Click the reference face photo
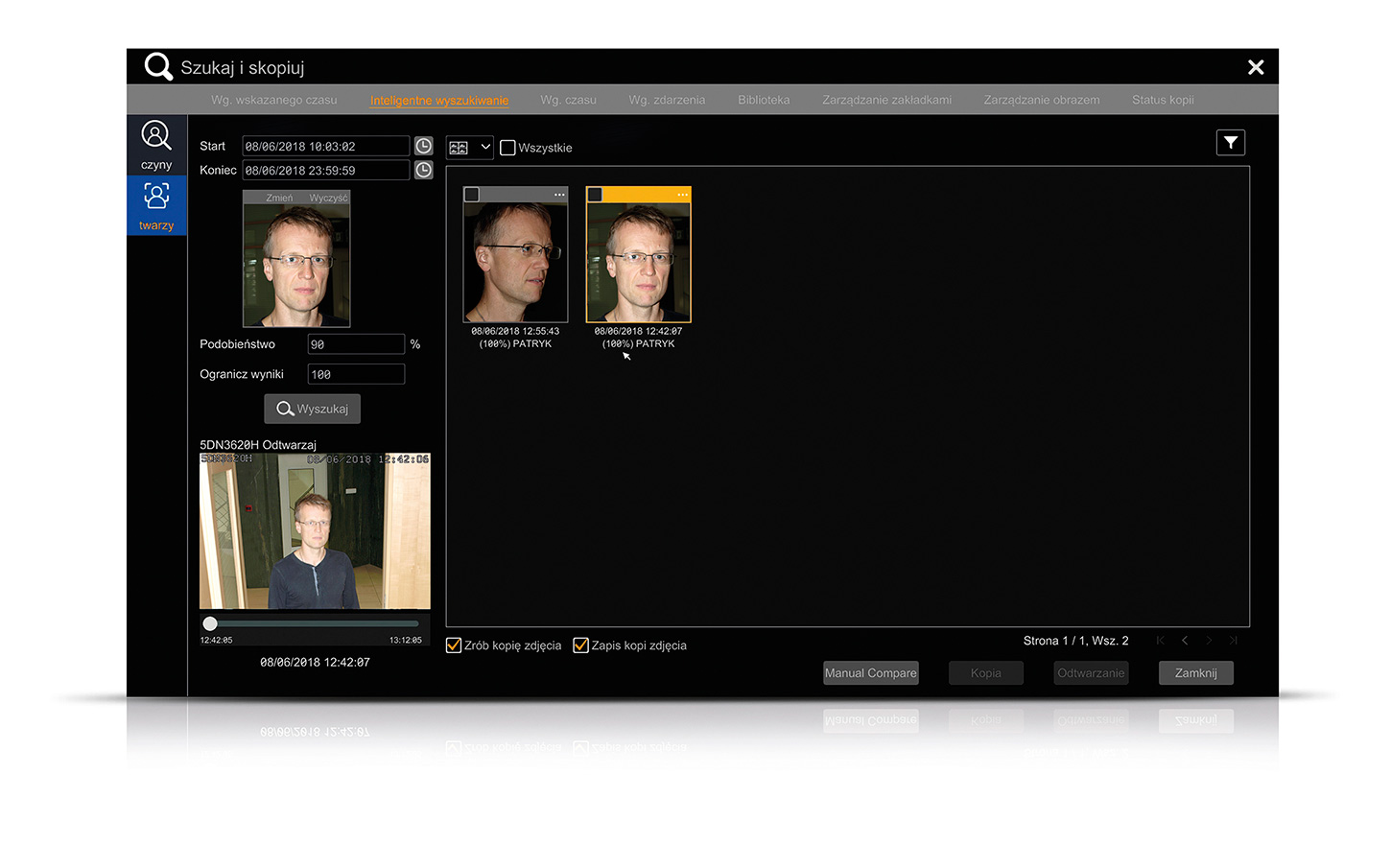The image size is (1391, 868). tap(296, 266)
